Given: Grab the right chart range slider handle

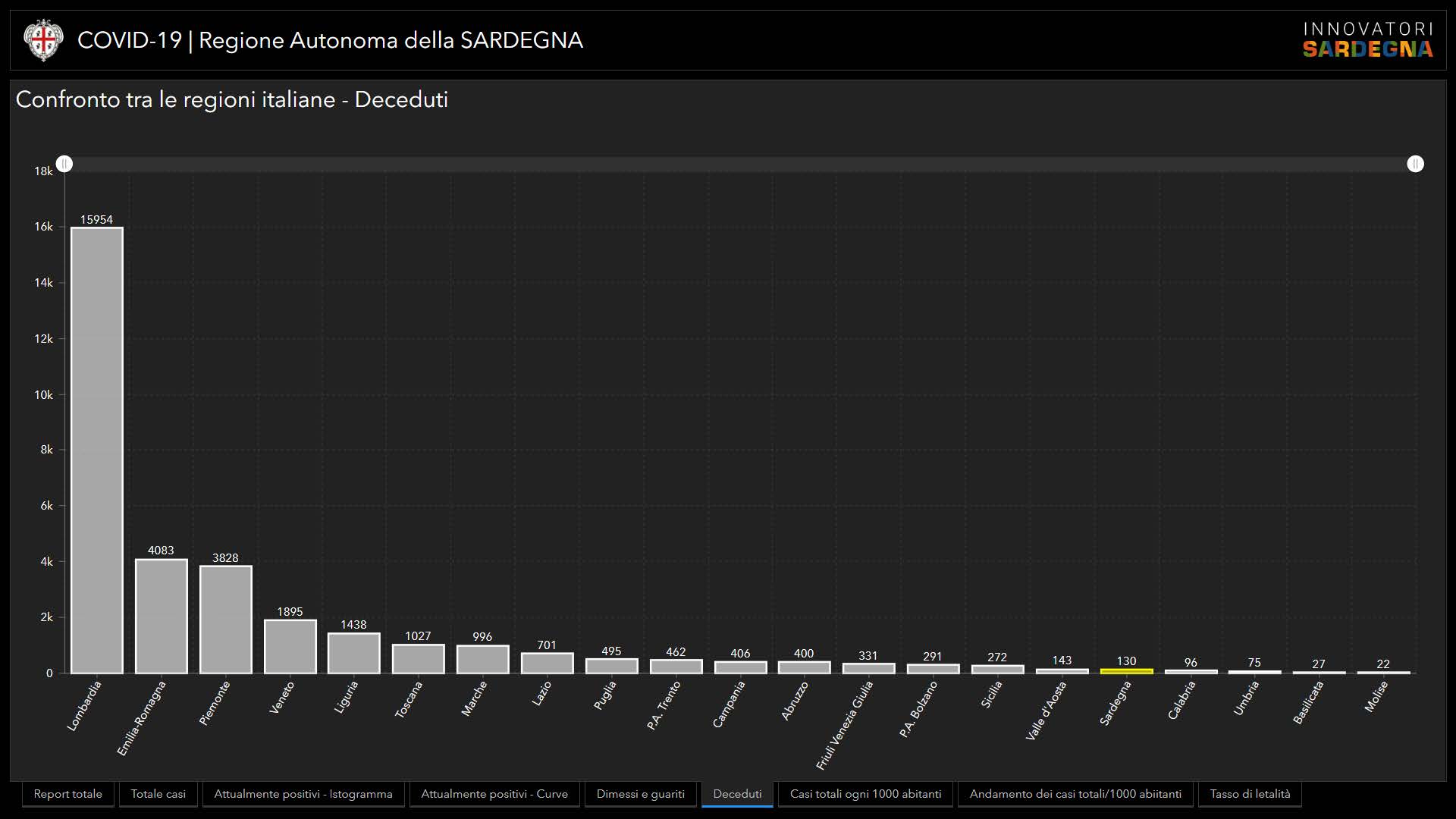Looking at the screenshot, I should pos(1415,164).
